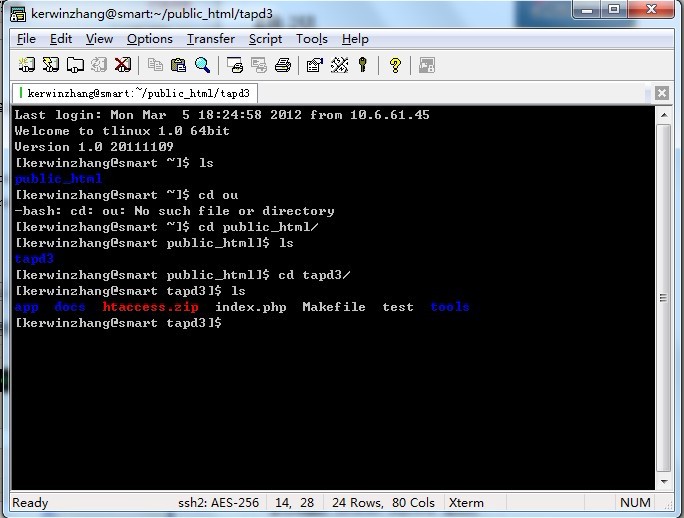
Task: Click the blue tools directory name
Action: coord(450,307)
